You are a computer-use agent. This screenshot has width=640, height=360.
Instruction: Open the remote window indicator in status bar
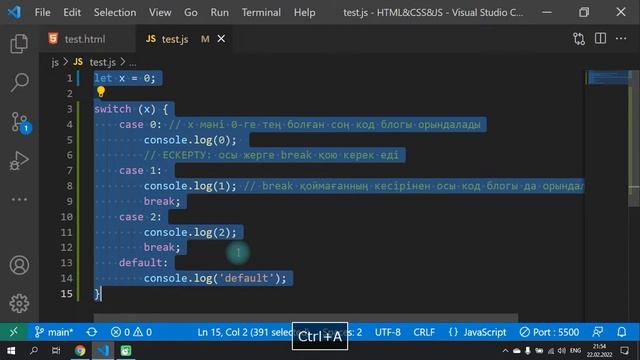[x=13, y=332]
